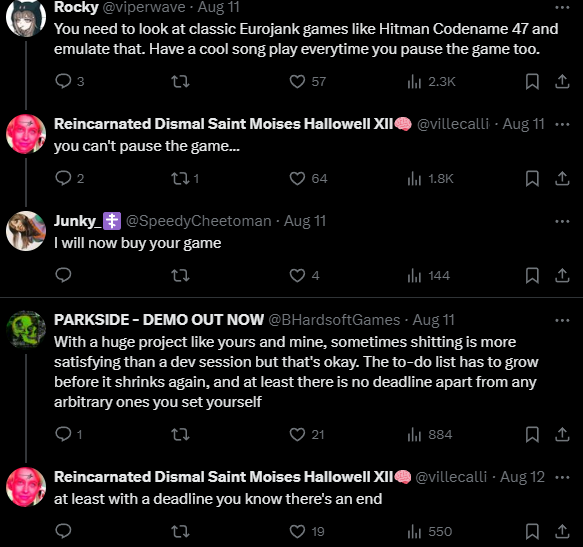Image resolution: width=583 pixels, height=547 pixels.
Task: Repost the "you can't pause the game" tweet
Action: pyautogui.click(x=185, y=178)
